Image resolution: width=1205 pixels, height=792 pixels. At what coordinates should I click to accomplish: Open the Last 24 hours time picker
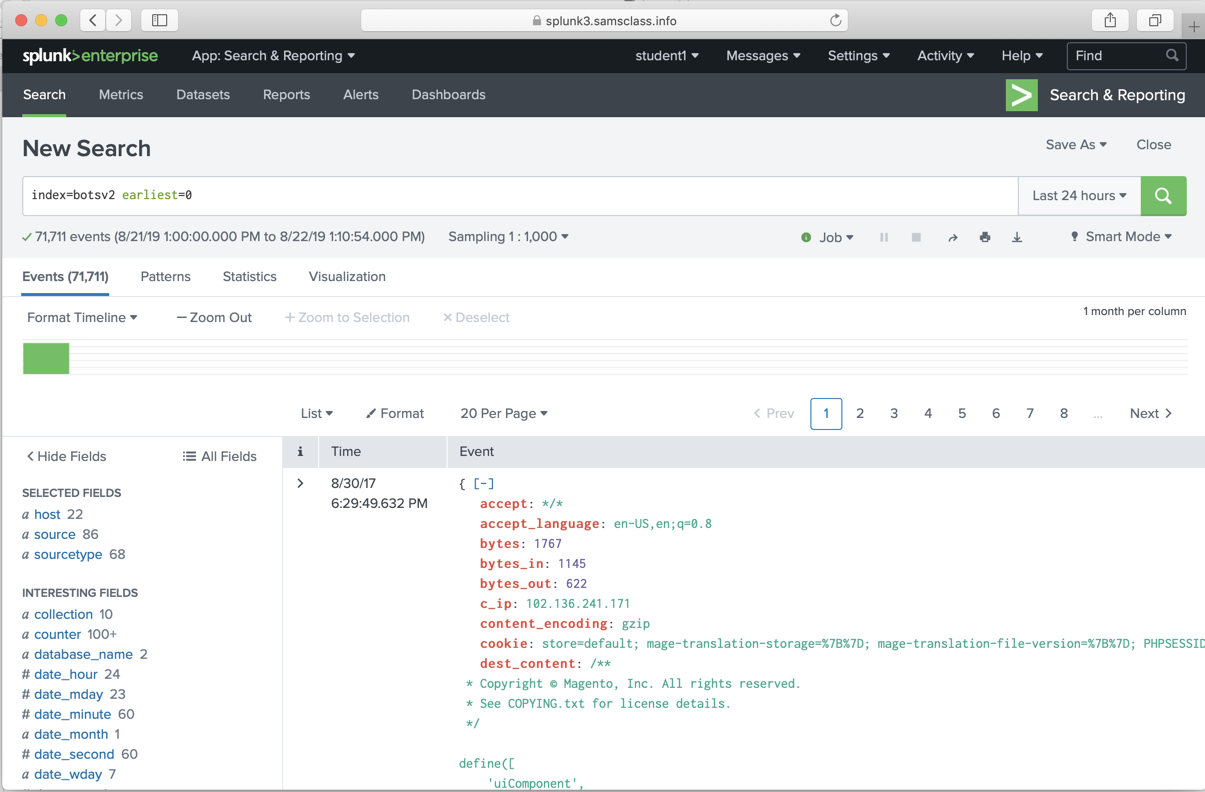[x=1079, y=196]
